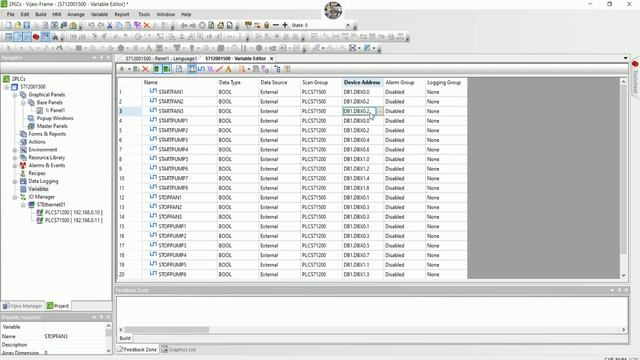The width and height of the screenshot is (640, 360).
Task: Click the Recipes tree icon
Action: (23, 173)
